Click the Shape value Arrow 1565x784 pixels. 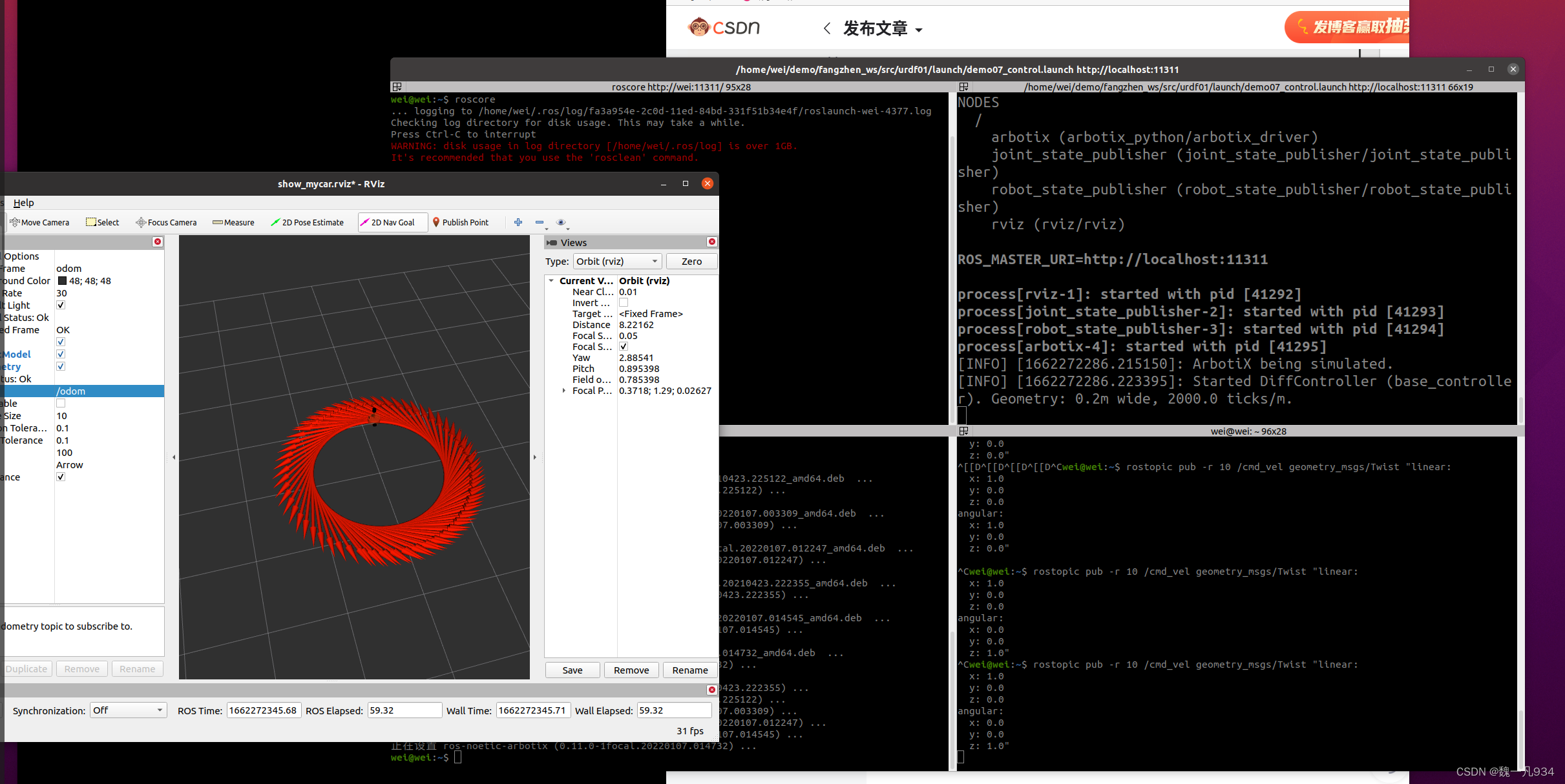click(x=70, y=465)
